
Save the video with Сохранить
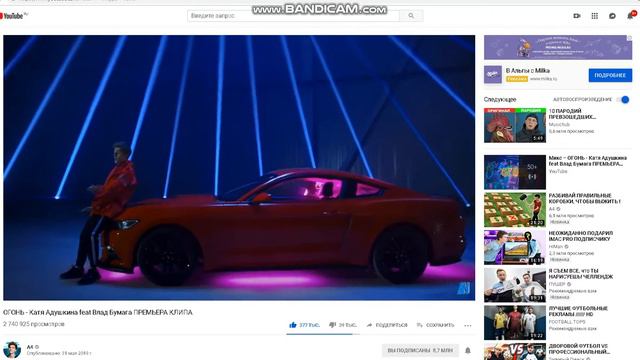pyautogui.click(x=436, y=325)
